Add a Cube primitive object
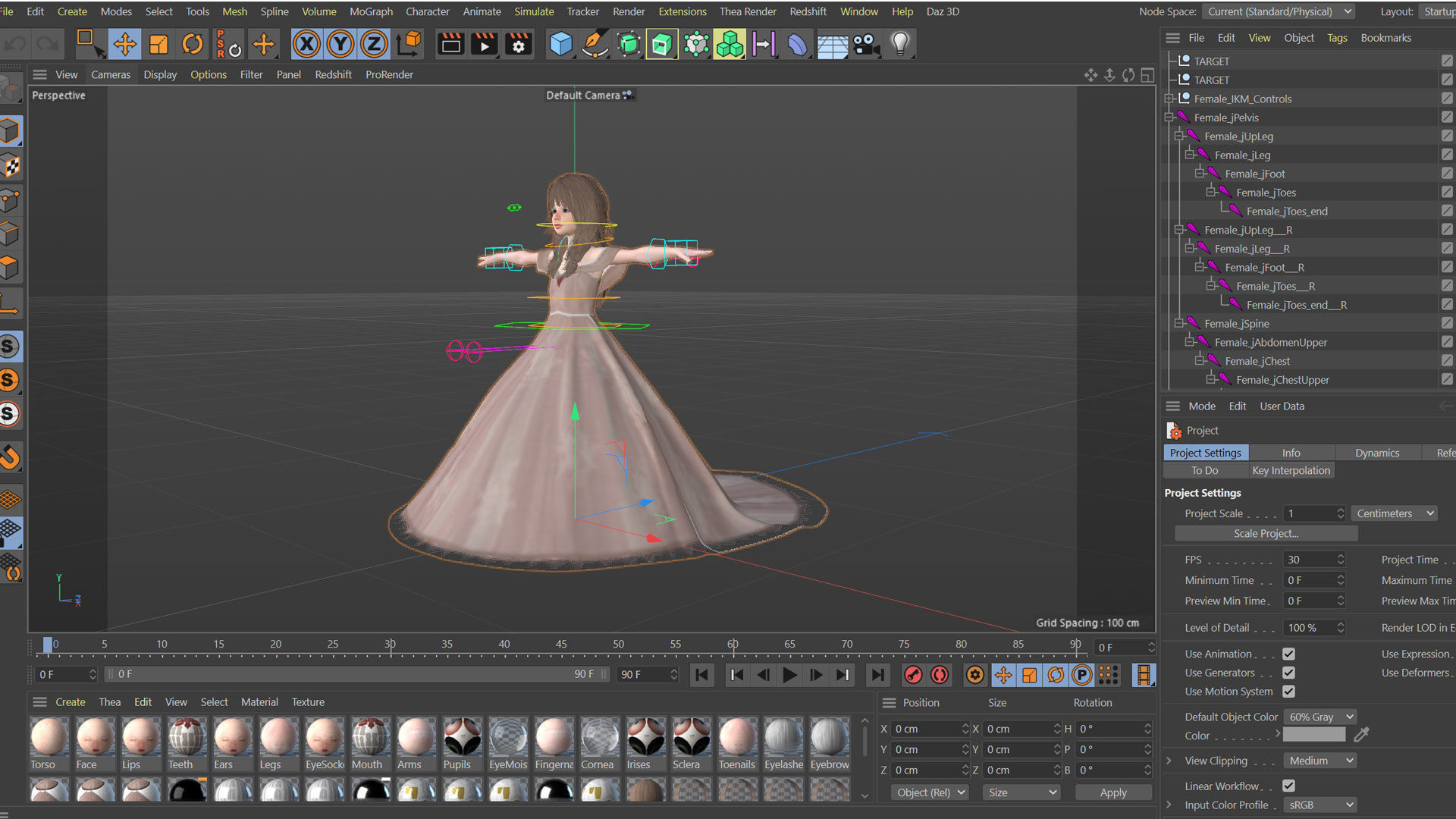Screen dimensions: 1456x819 point(560,44)
